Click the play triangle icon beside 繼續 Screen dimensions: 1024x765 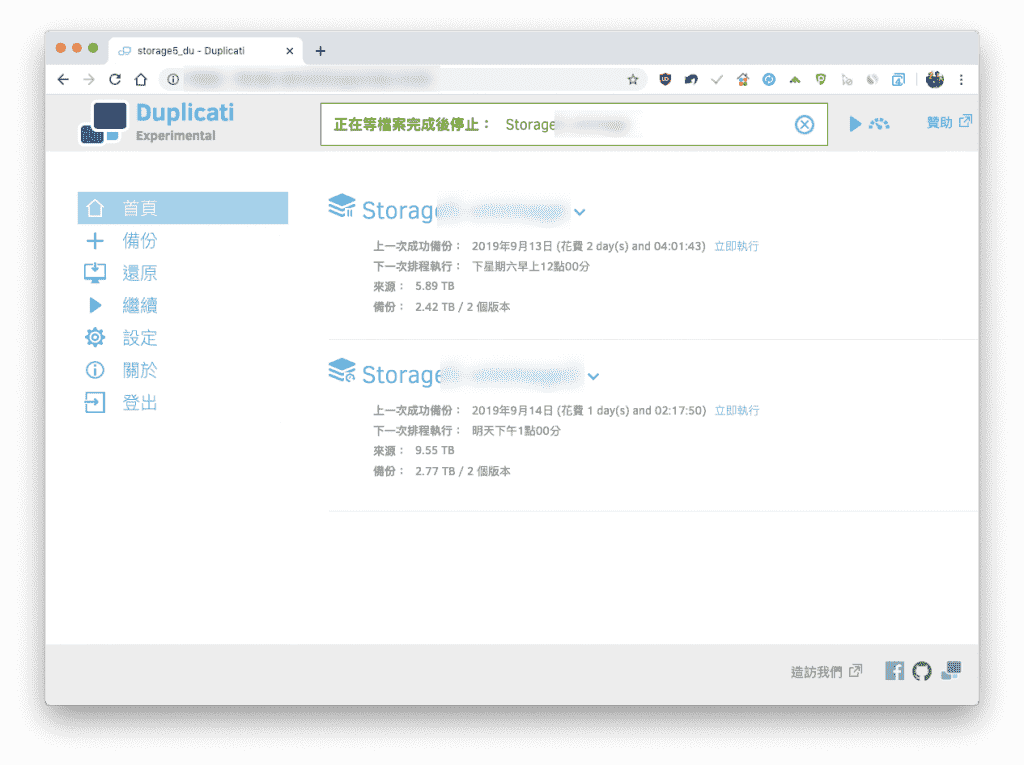[95, 305]
